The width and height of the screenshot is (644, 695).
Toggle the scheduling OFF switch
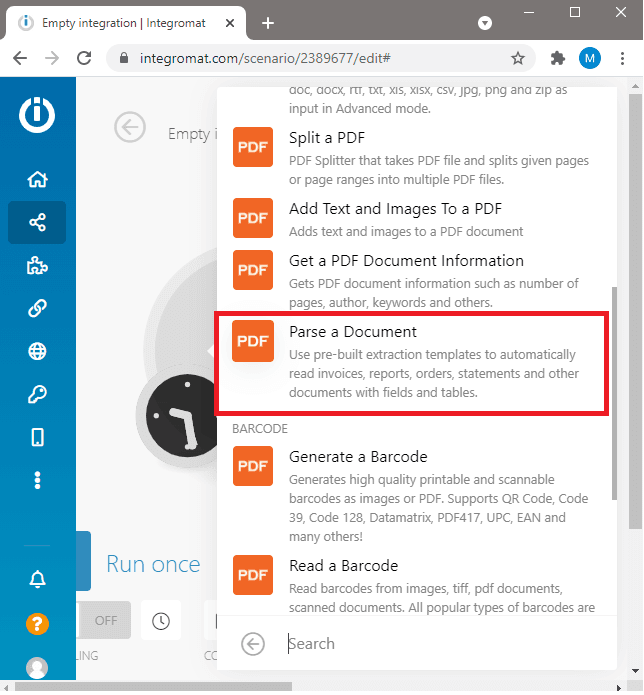click(105, 620)
